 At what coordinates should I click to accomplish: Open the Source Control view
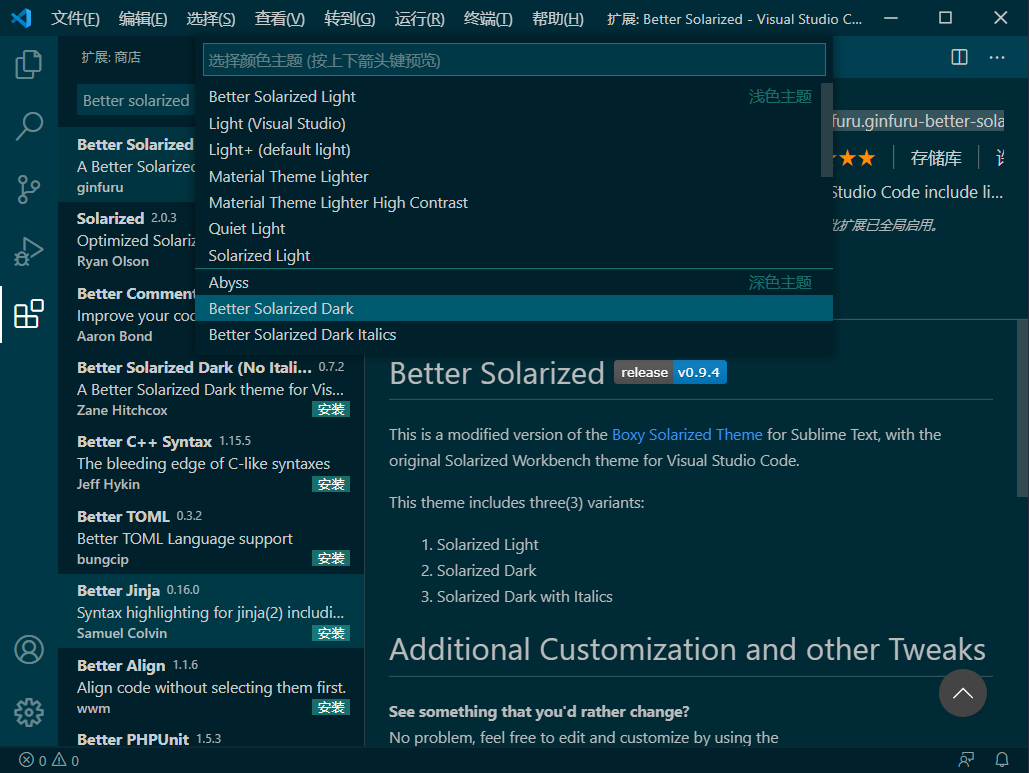tap(29, 189)
